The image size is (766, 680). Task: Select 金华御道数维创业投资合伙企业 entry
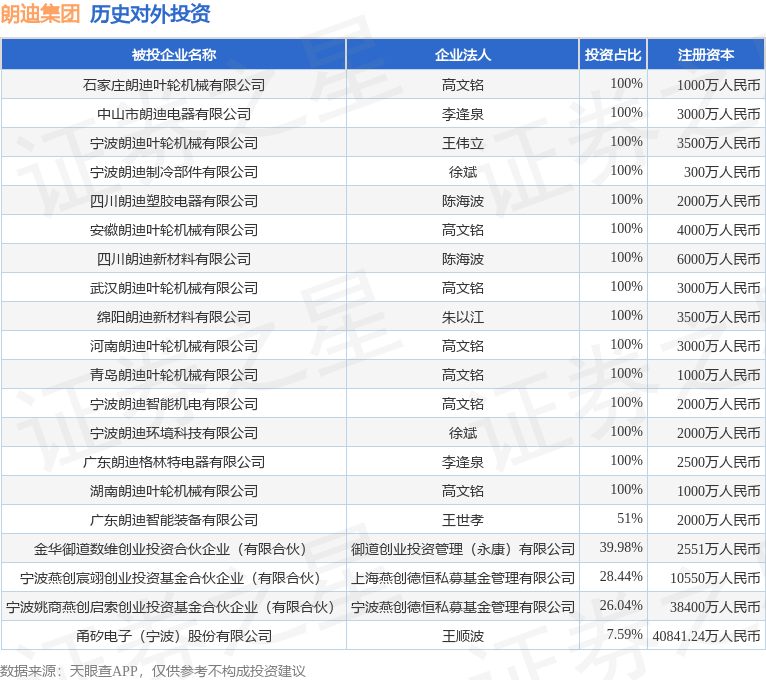(170, 549)
